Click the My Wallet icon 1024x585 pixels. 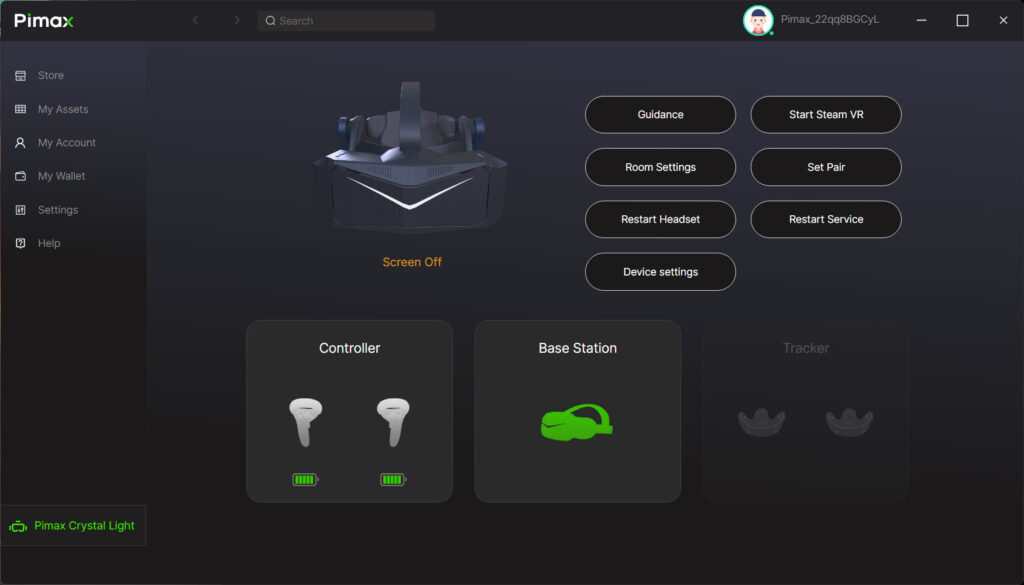(20, 176)
